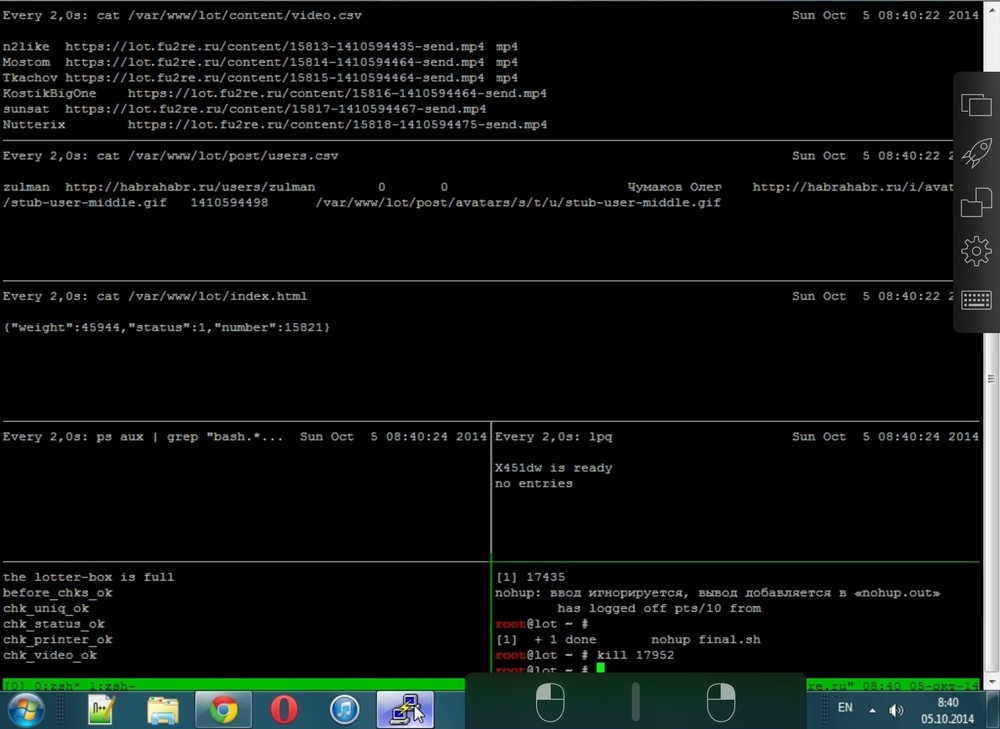Tap the rocket shortcuts icon

click(976, 153)
